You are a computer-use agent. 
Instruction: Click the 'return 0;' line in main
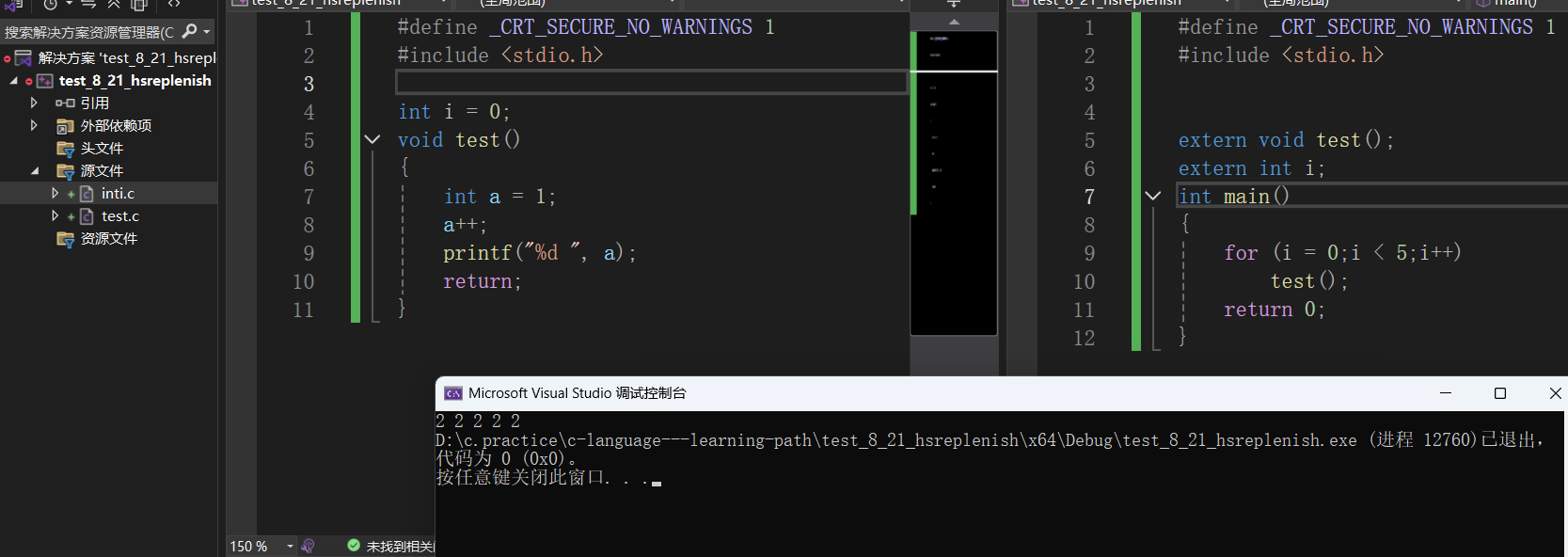[x=1275, y=310]
